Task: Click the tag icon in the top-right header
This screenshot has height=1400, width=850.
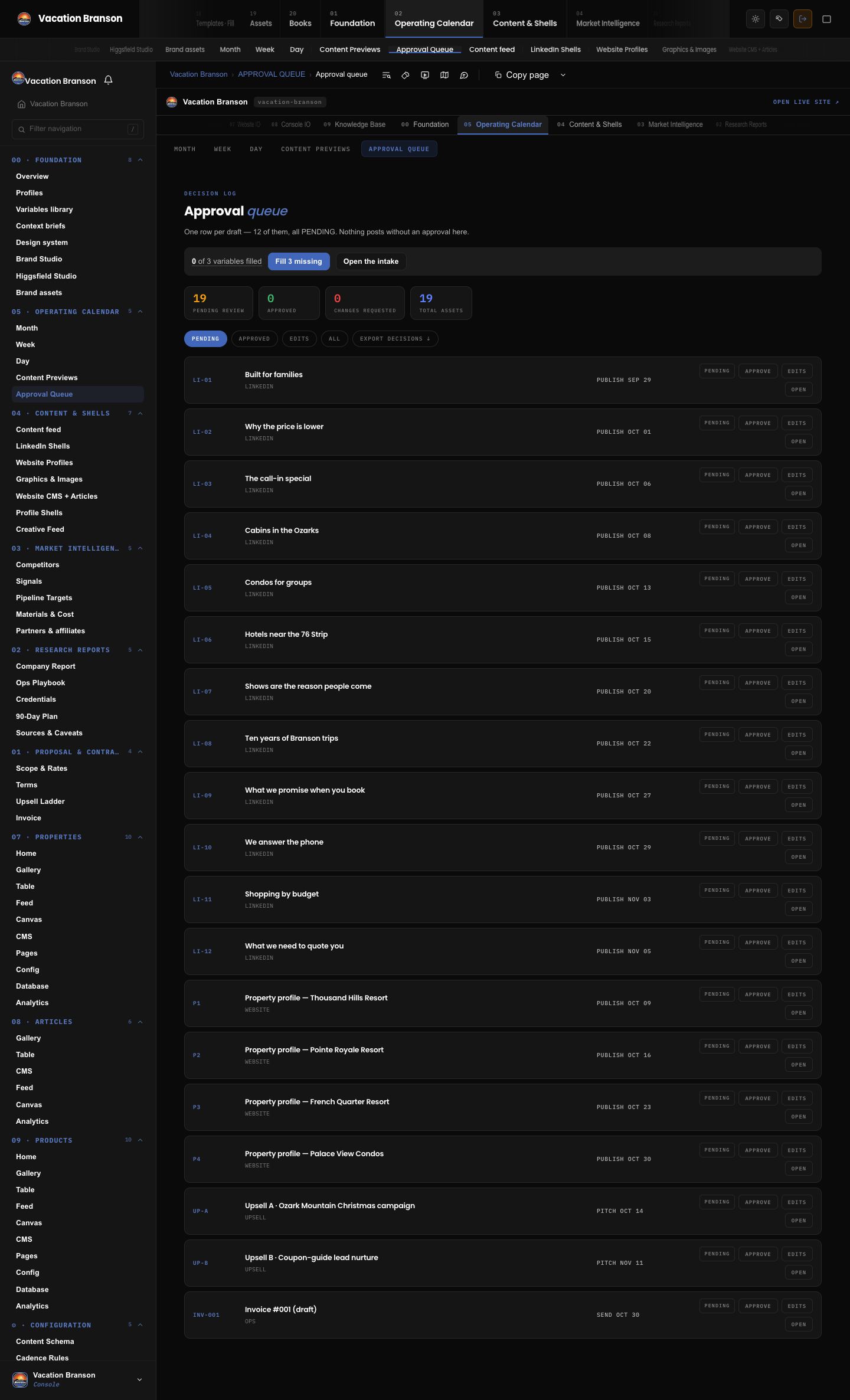Action: pyautogui.click(x=779, y=19)
